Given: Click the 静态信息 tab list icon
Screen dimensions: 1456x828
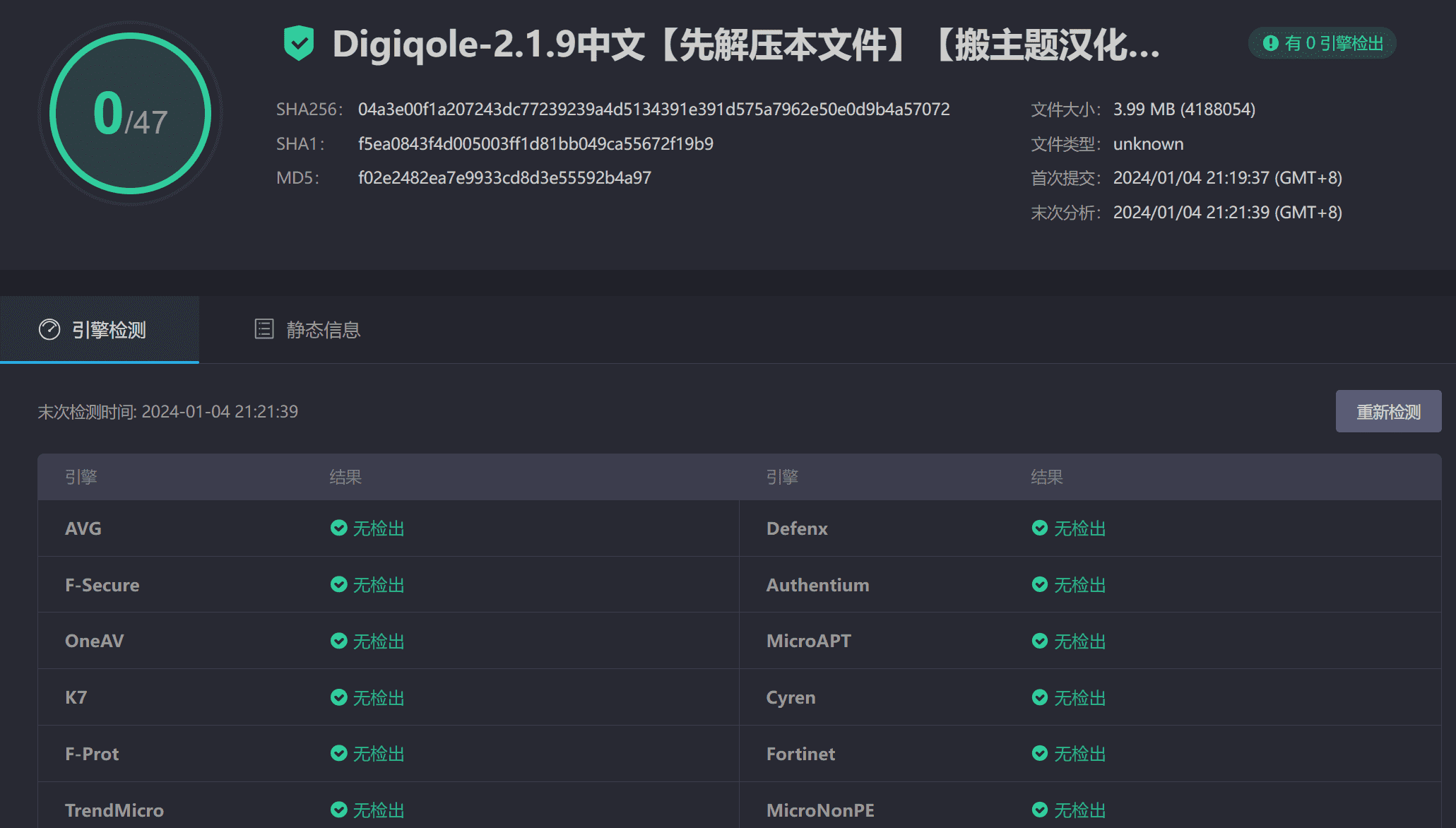Looking at the screenshot, I should pyautogui.click(x=264, y=329).
